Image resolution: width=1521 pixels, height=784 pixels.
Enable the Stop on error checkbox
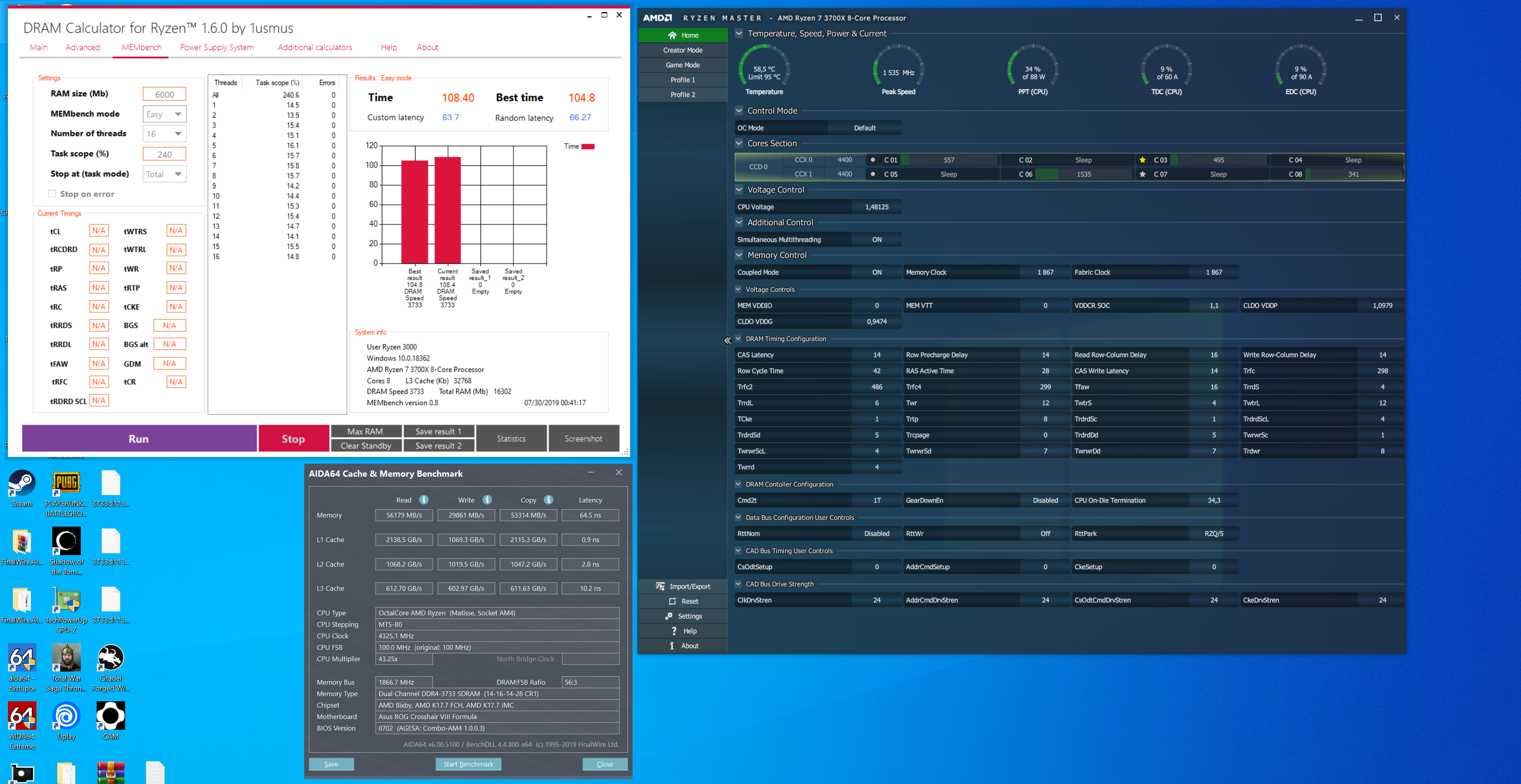(53, 194)
